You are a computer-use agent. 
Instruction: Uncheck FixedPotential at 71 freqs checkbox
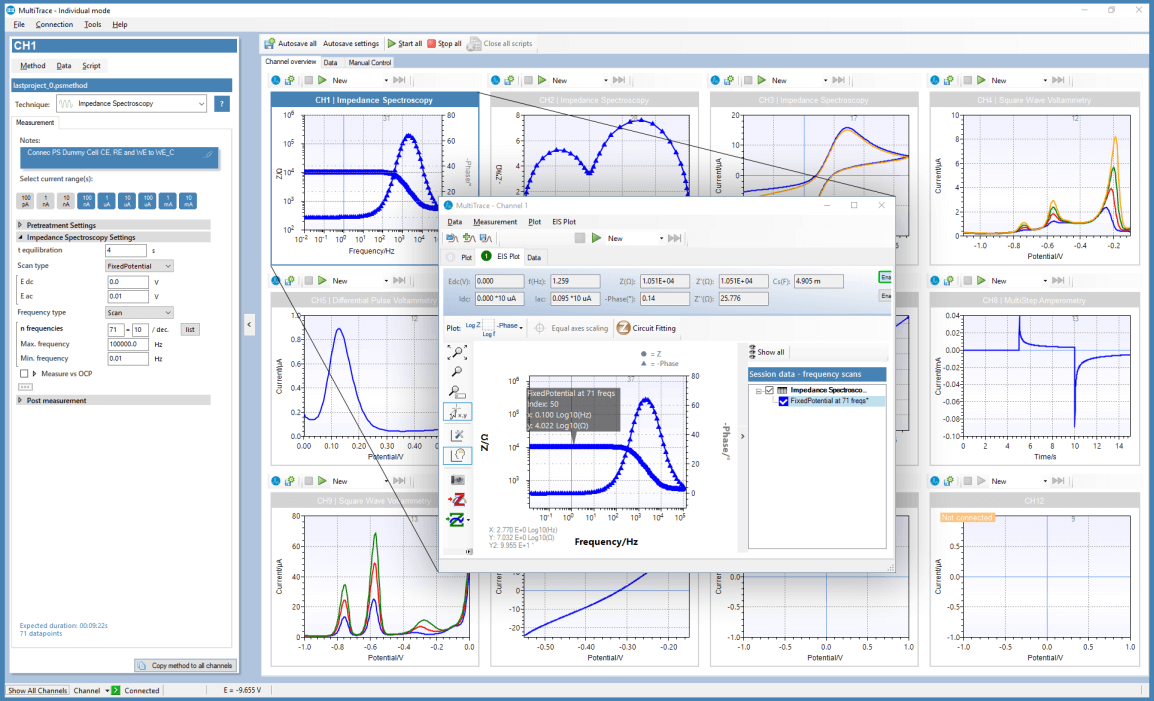(x=783, y=401)
